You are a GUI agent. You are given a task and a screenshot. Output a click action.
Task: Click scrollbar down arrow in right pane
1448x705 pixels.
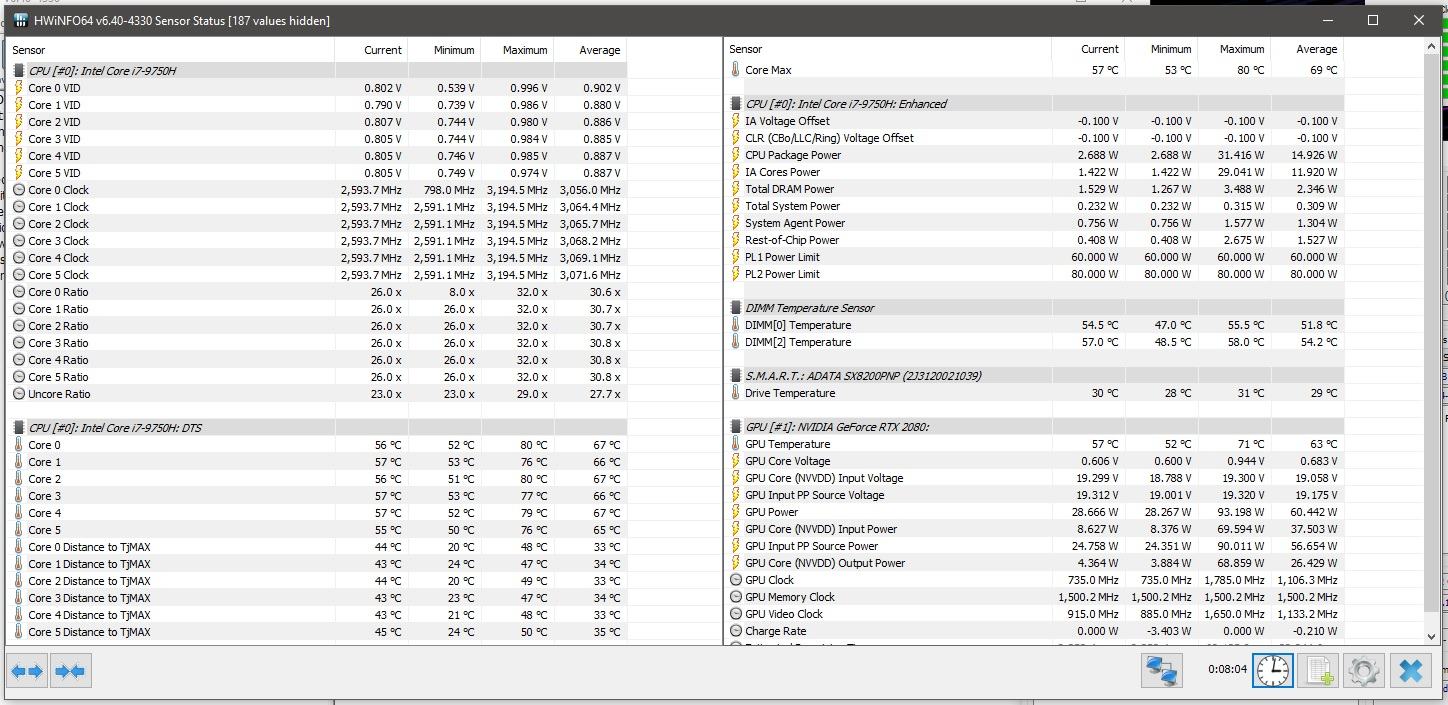pos(1430,636)
